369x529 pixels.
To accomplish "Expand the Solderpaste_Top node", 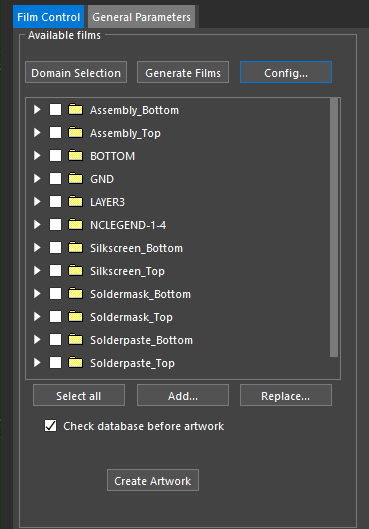I will click(37, 362).
